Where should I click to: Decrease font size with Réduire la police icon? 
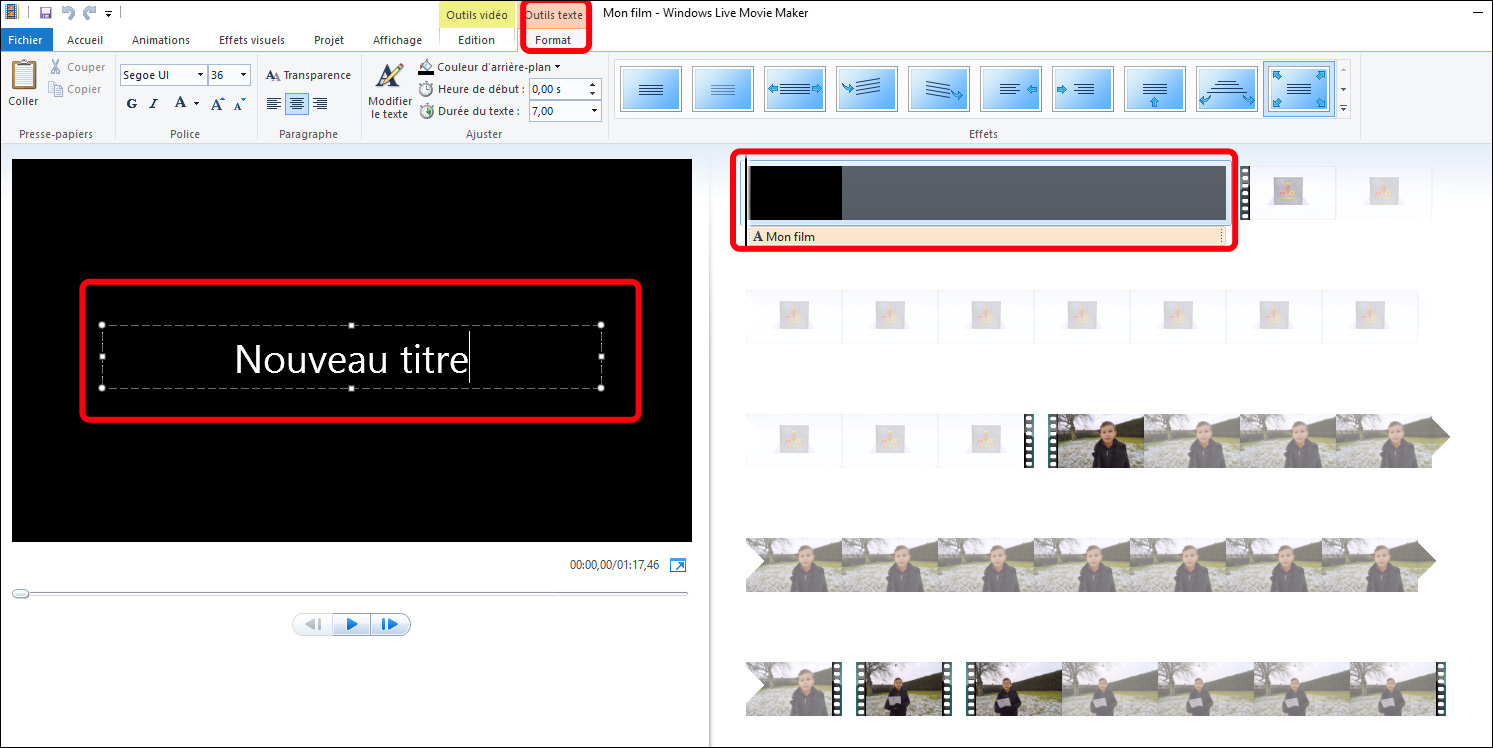point(239,103)
